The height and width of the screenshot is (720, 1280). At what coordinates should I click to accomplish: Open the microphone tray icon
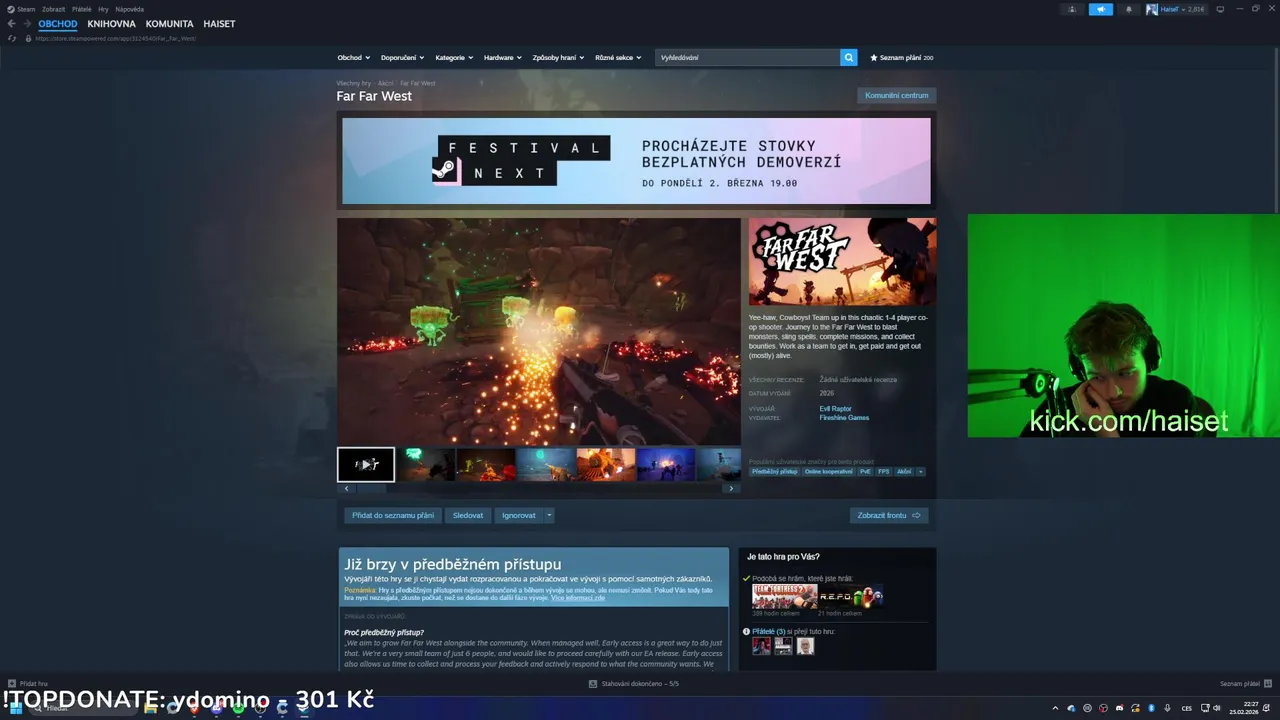1167,708
